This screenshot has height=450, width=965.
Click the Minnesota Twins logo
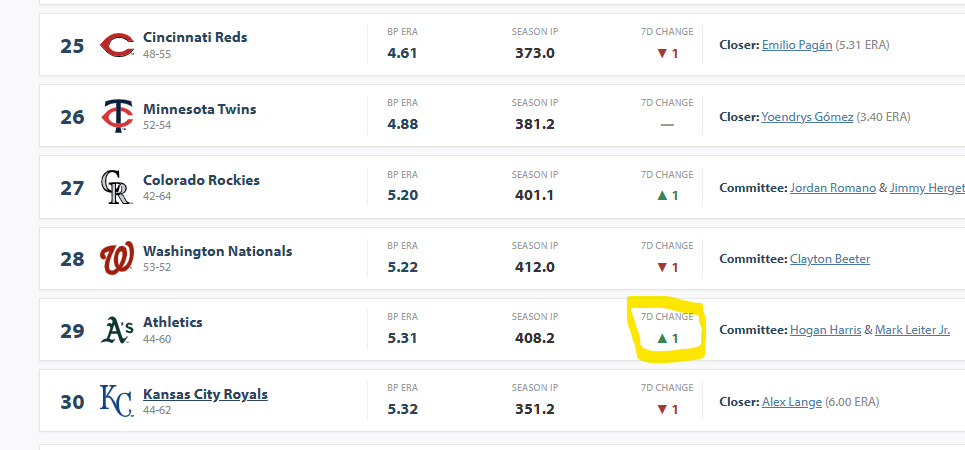pos(117,116)
